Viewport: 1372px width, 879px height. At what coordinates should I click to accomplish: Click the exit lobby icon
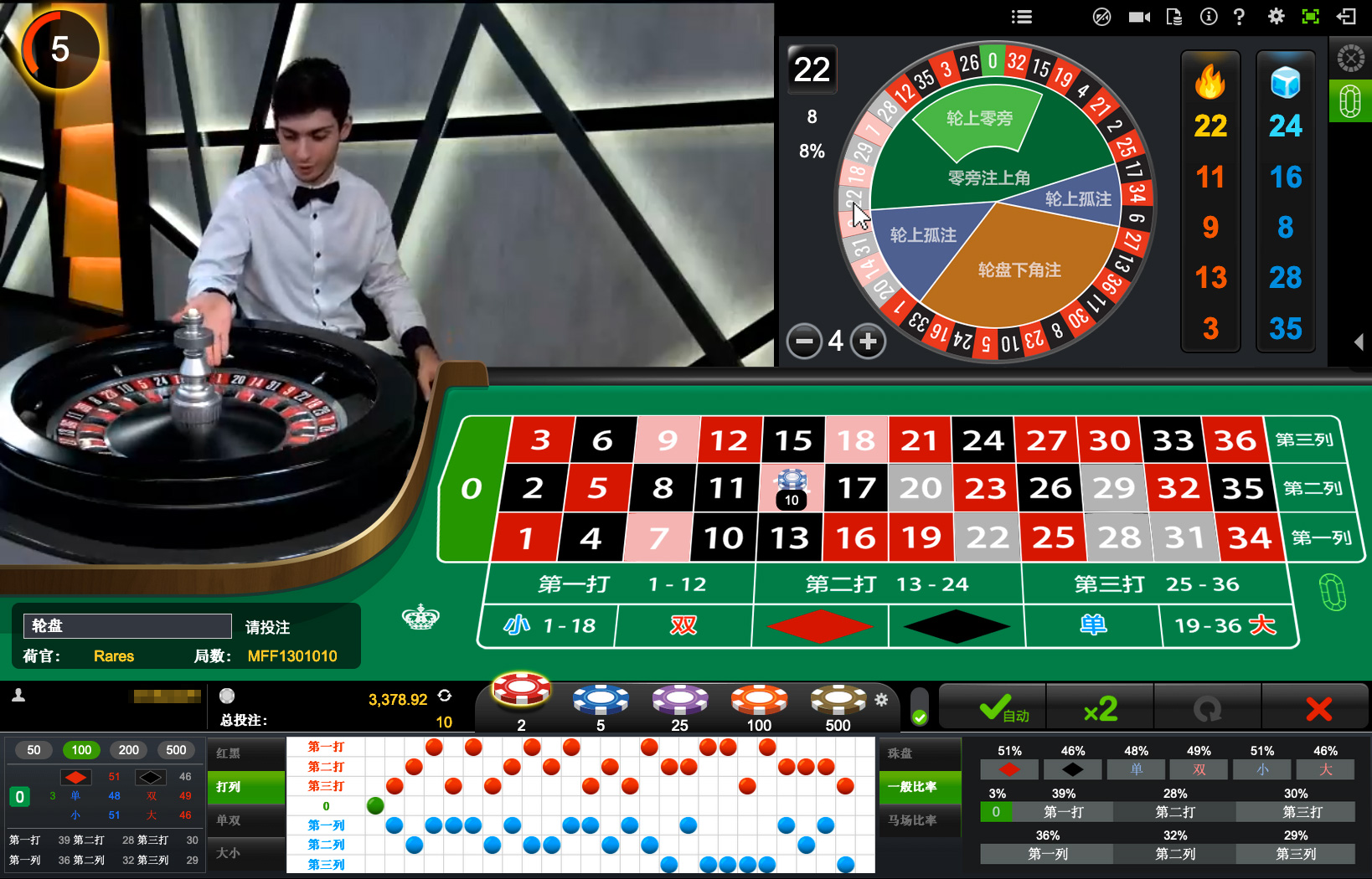click(x=1346, y=17)
